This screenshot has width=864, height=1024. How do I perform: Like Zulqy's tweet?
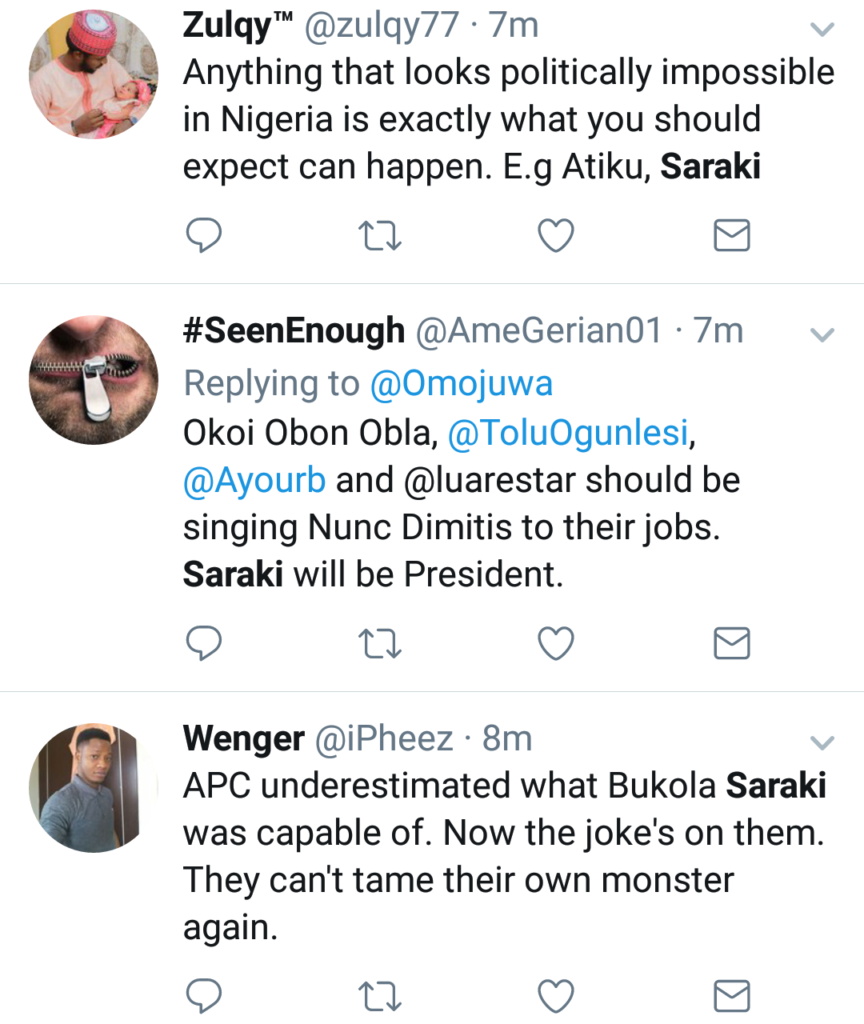[556, 236]
